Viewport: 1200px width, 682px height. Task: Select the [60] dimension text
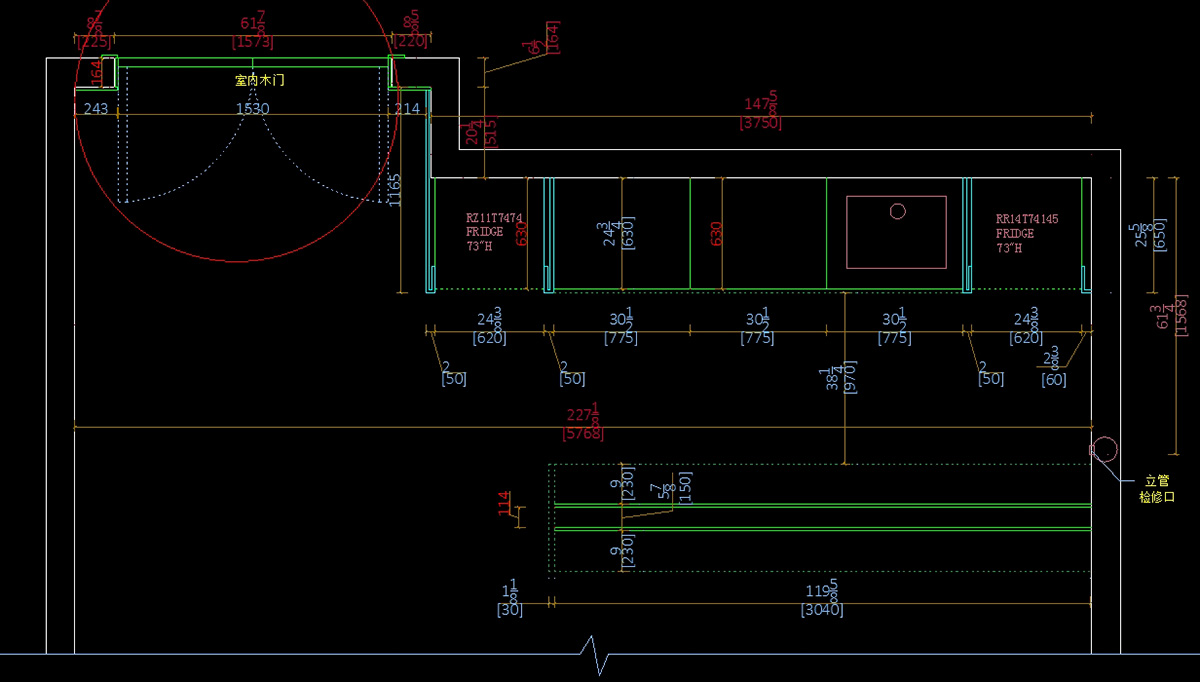coord(1053,379)
